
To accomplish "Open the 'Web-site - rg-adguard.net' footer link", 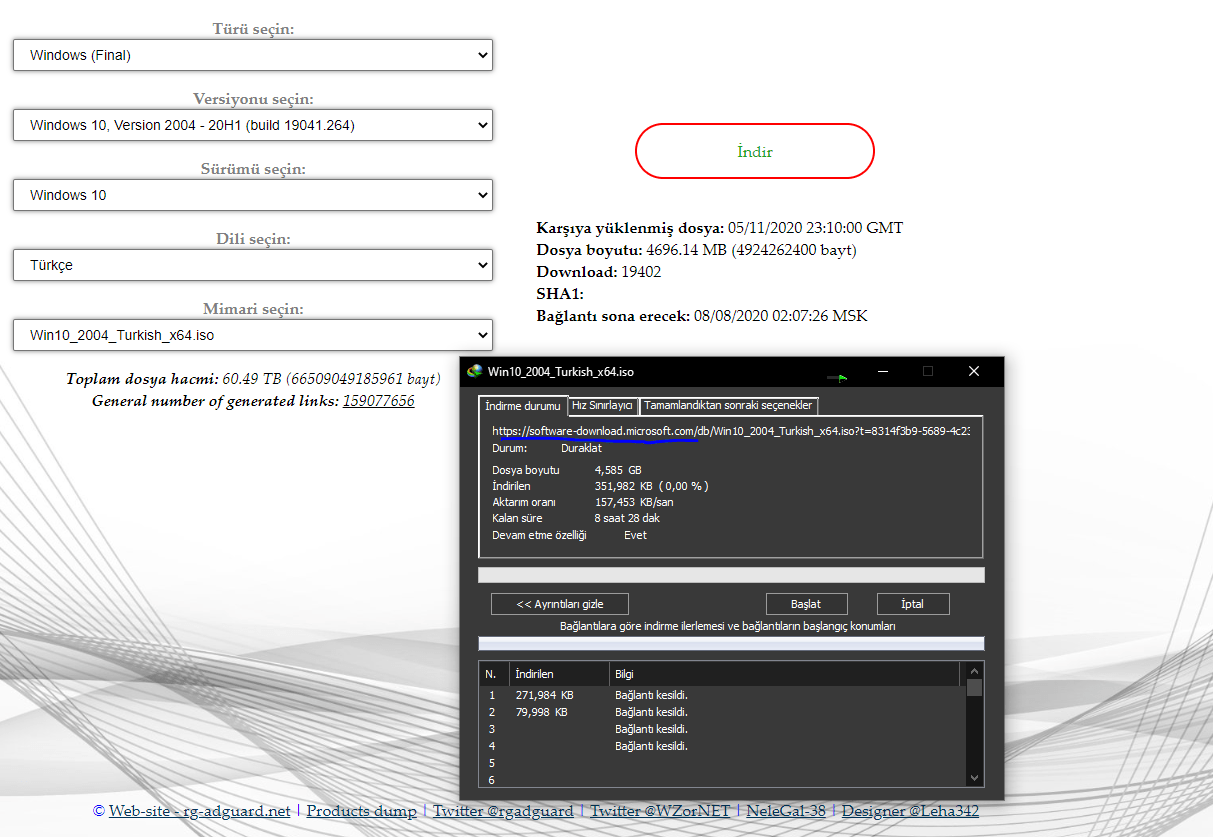I will pyautogui.click(x=200, y=811).
